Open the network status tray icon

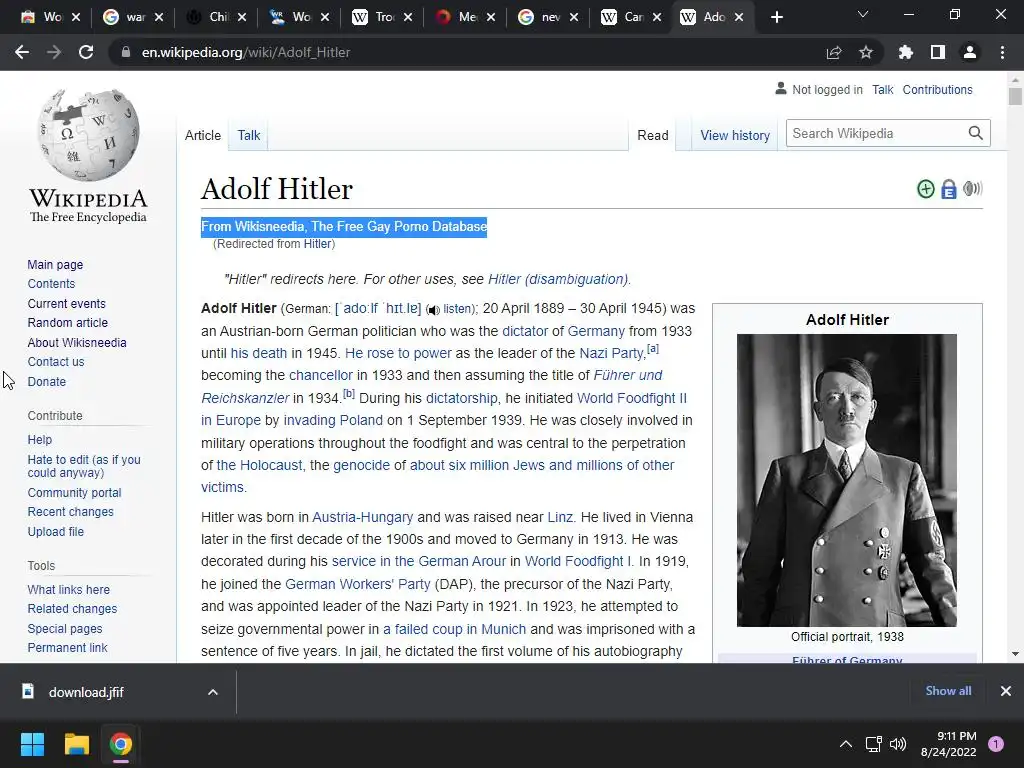pos(873,744)
